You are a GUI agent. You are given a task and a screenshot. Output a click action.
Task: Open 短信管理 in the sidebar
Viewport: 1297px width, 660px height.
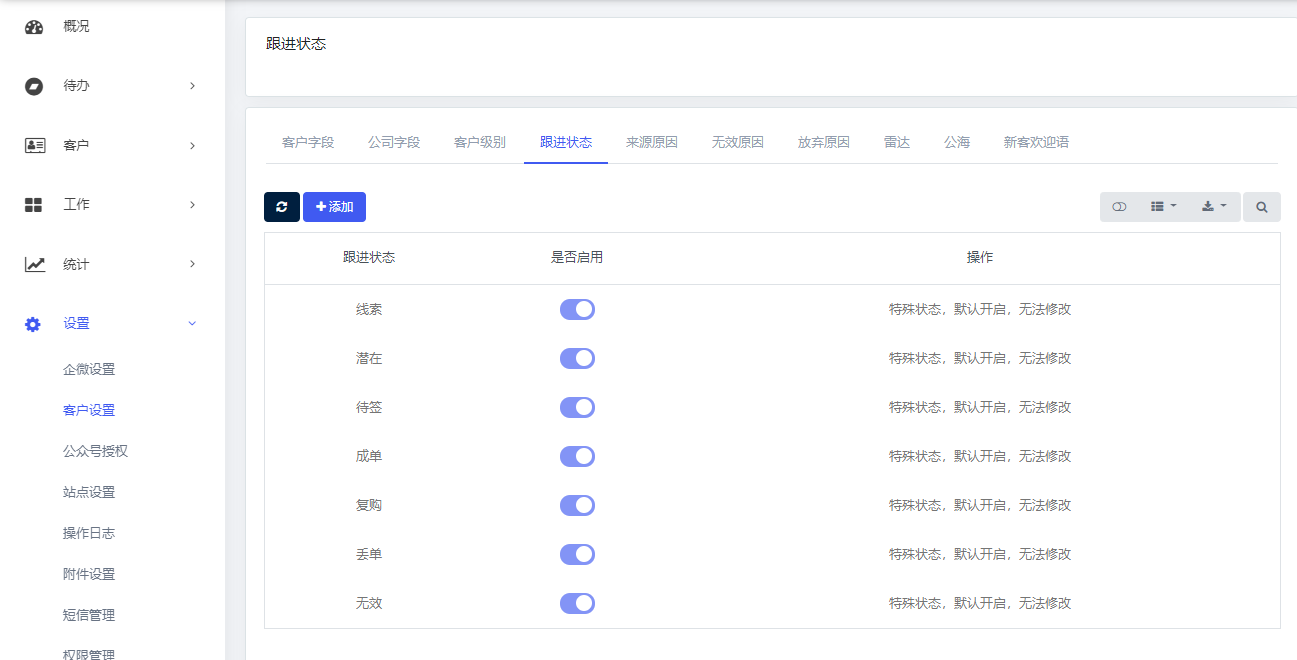(x=89, y=615)
